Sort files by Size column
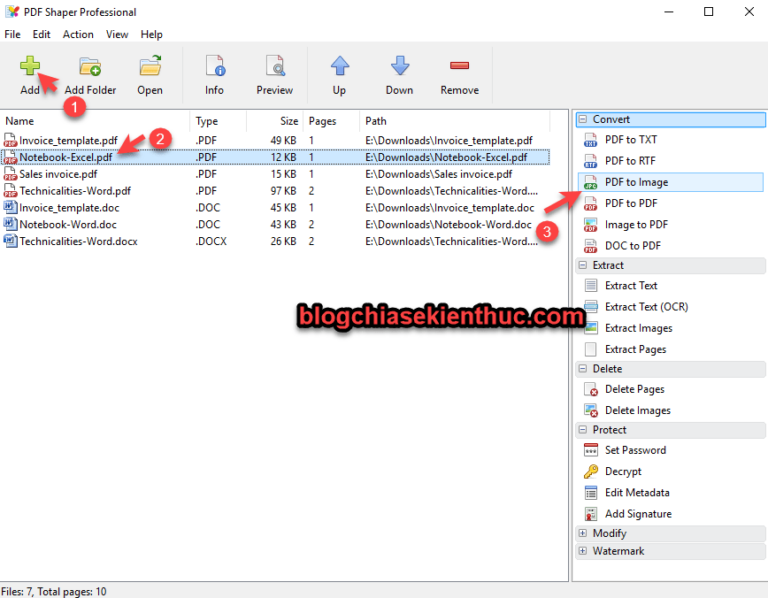 coord(275,121)
